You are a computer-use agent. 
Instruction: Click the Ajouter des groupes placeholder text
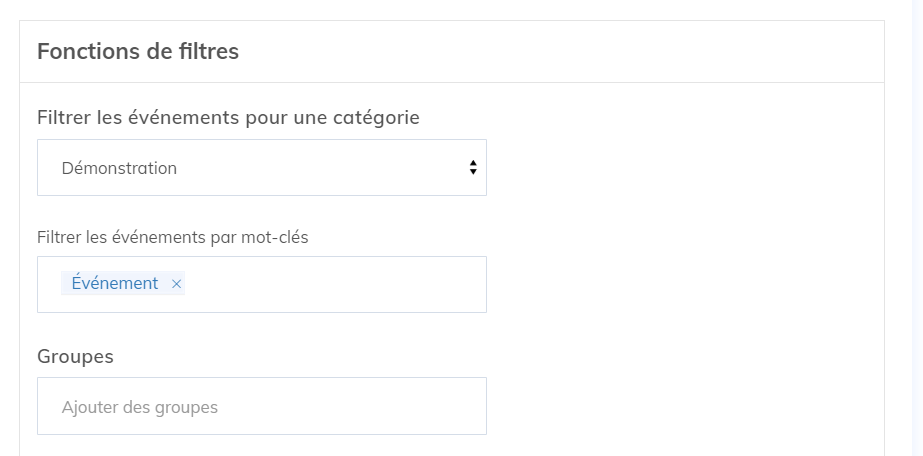(x=139, y=407)
